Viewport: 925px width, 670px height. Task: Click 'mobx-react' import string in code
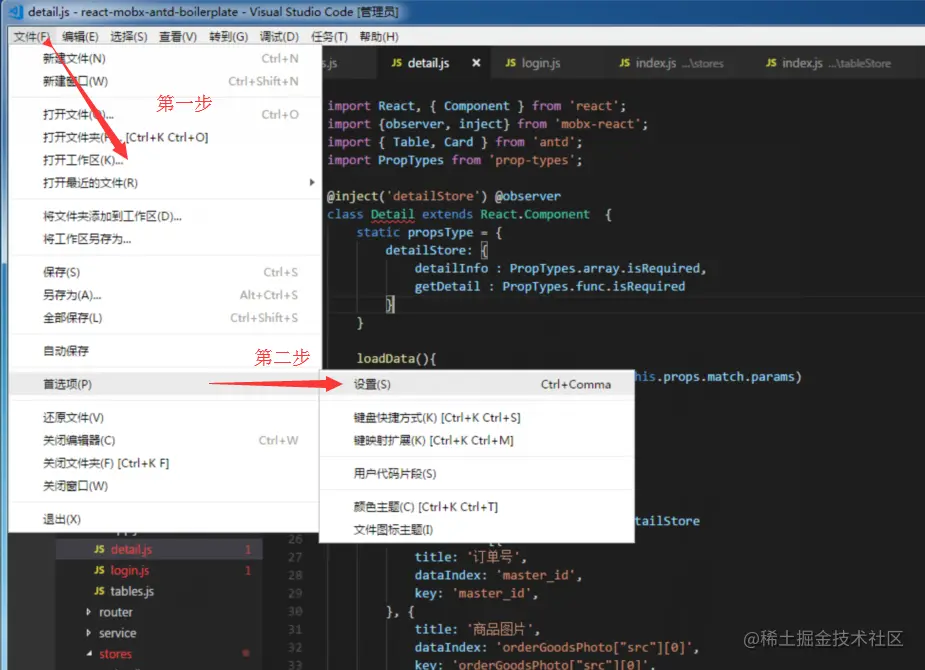598,124
